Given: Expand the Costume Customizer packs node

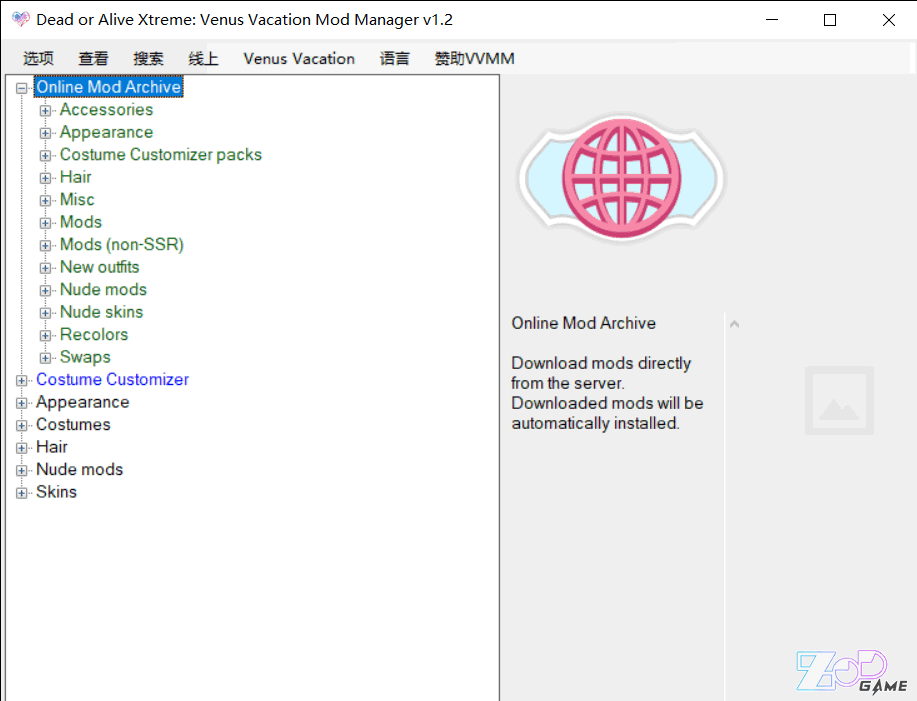Looking at the screenshot, I should (x=45, y=155).
